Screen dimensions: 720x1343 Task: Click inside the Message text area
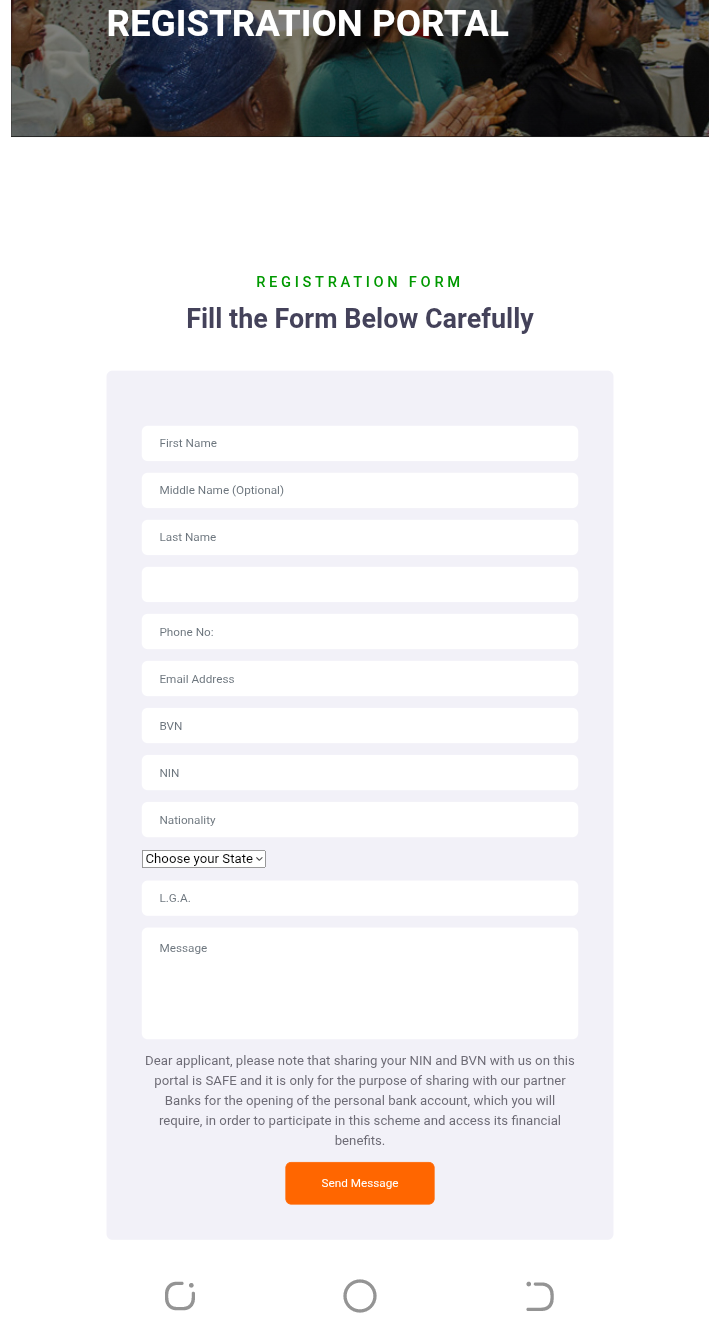pos(360,983)
